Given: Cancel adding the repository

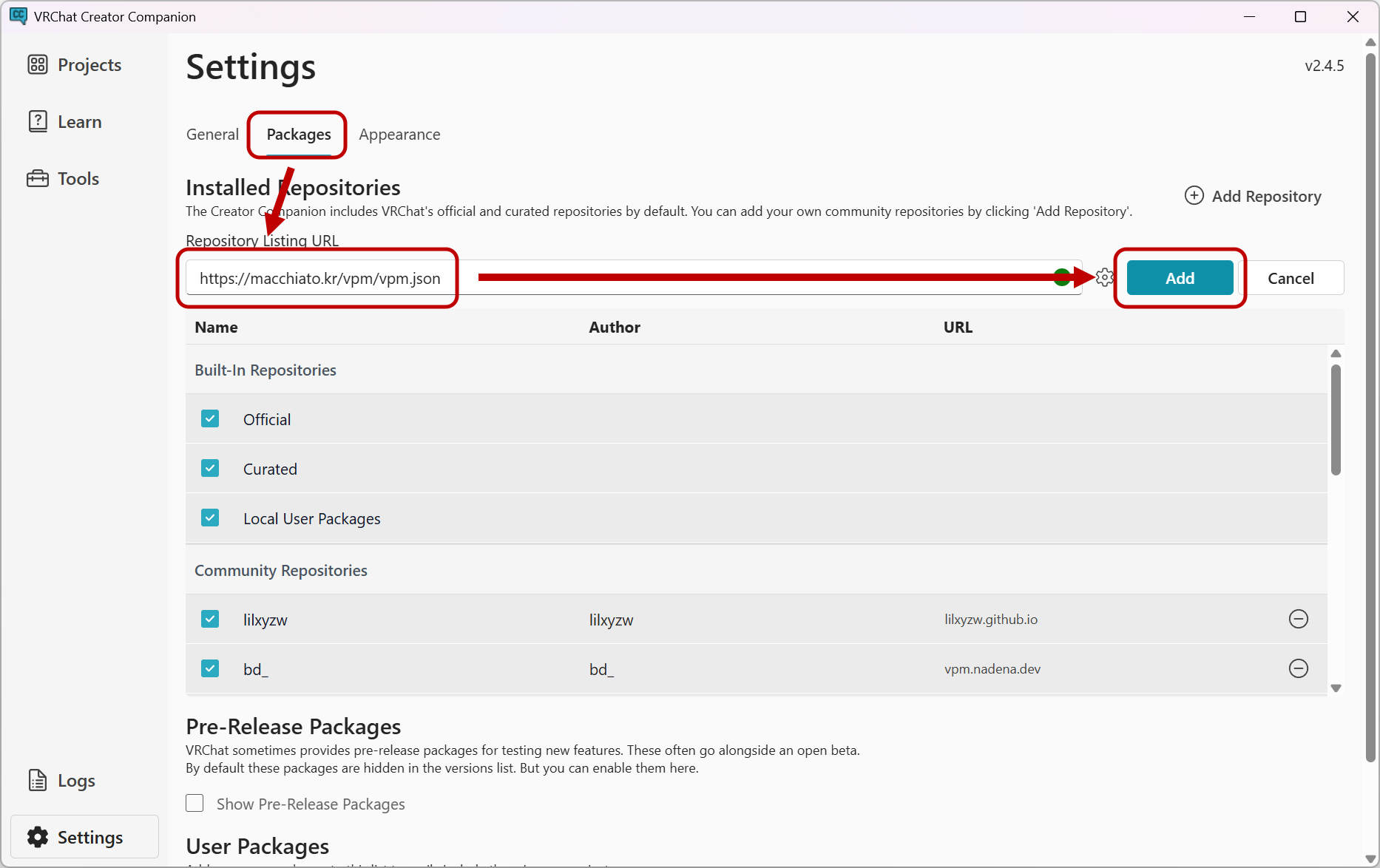Looking at the screenshot, I should coord(1291,278).
